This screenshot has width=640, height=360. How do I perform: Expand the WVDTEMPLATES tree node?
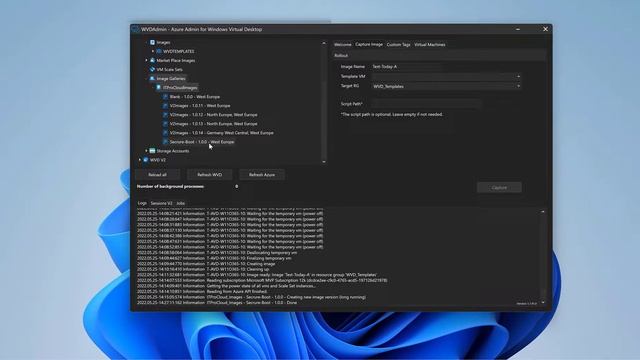click(x=153, y=51)
